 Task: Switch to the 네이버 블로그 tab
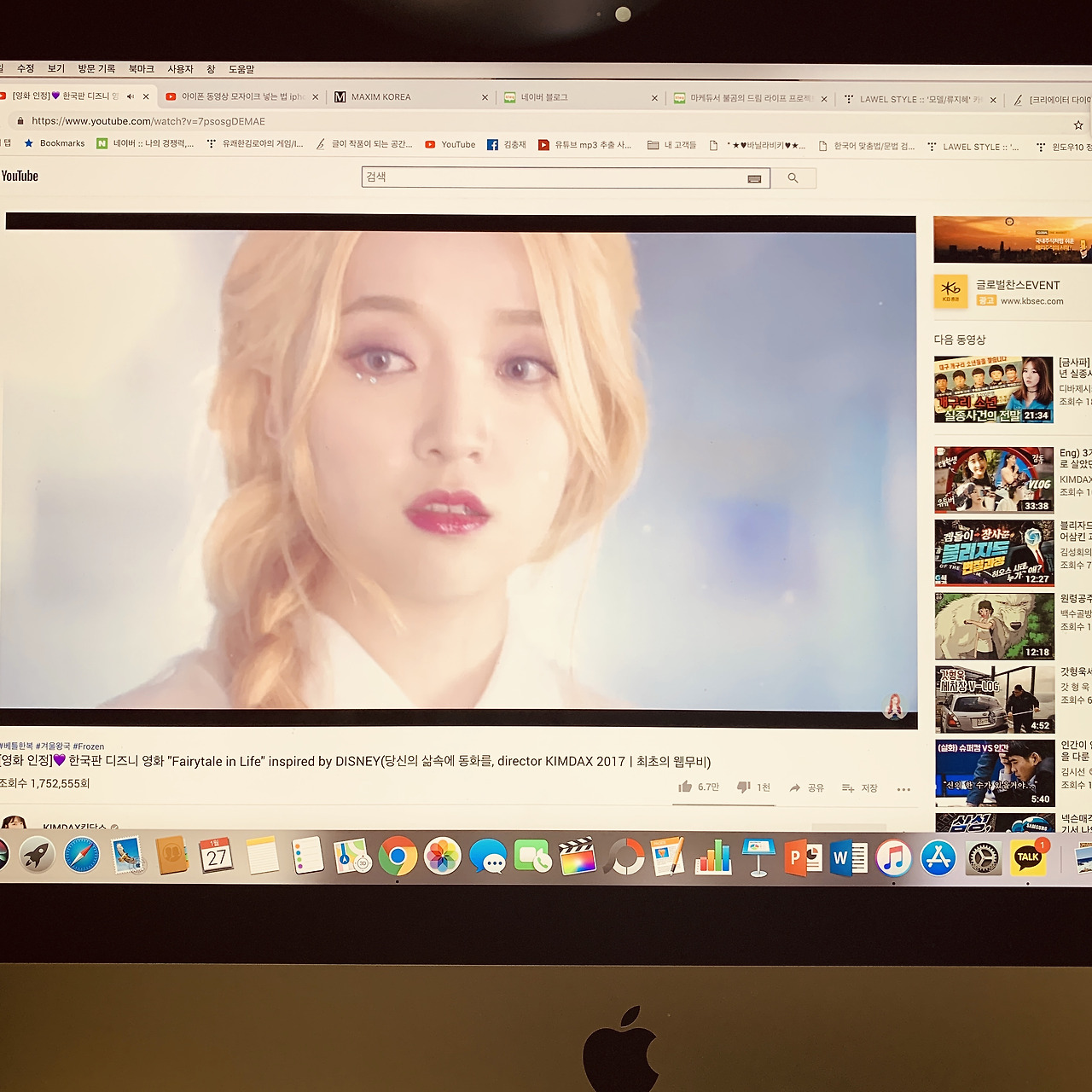[x=580, y=97]
